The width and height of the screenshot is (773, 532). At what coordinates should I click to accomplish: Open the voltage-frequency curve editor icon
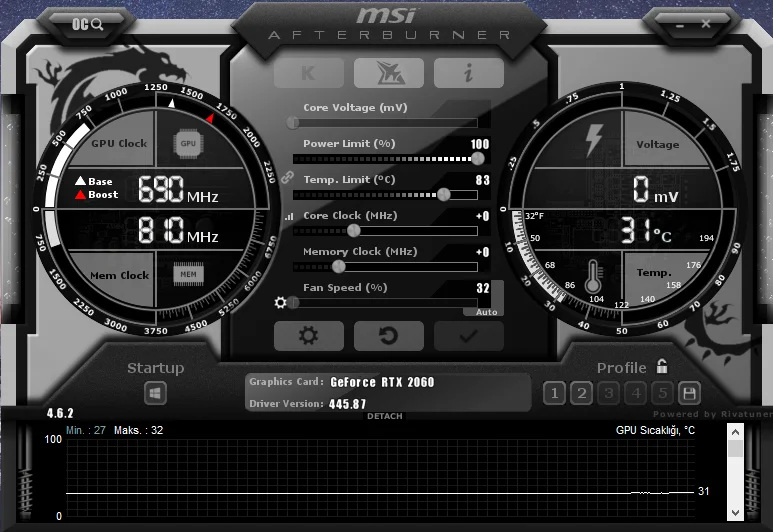[x=289, y=216]
